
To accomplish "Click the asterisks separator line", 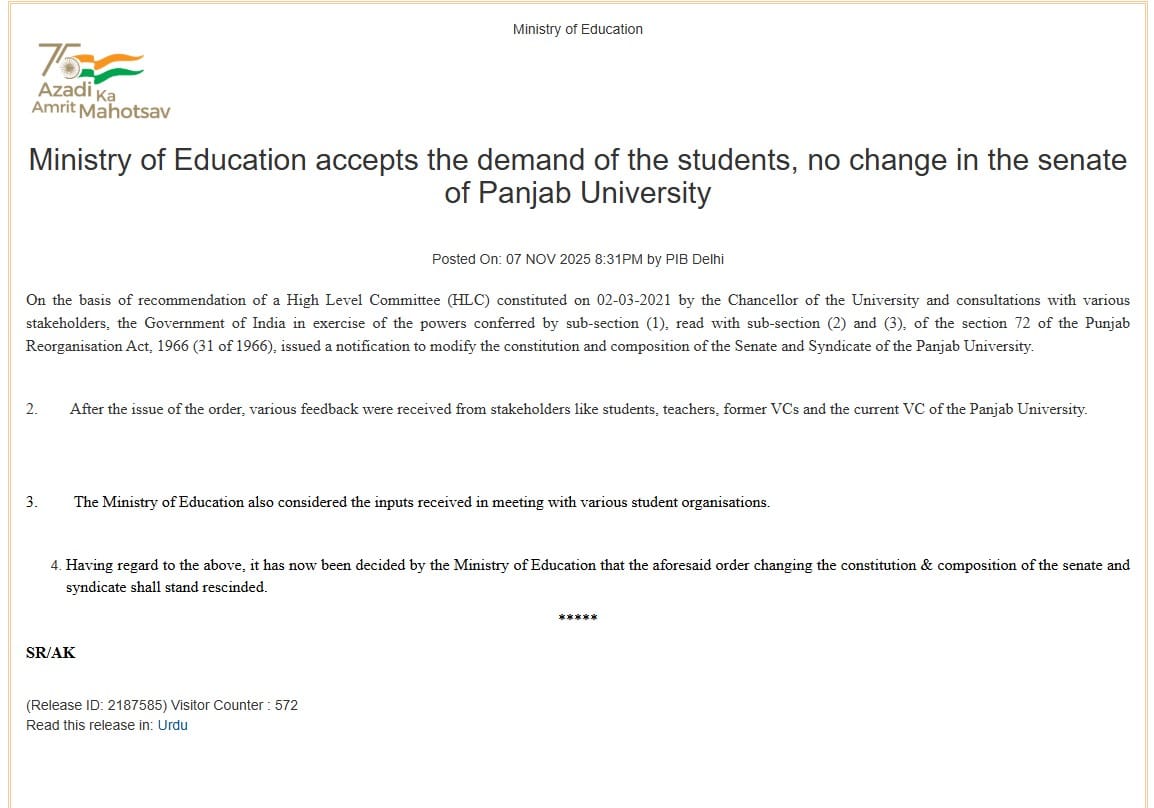I will 577,618.
